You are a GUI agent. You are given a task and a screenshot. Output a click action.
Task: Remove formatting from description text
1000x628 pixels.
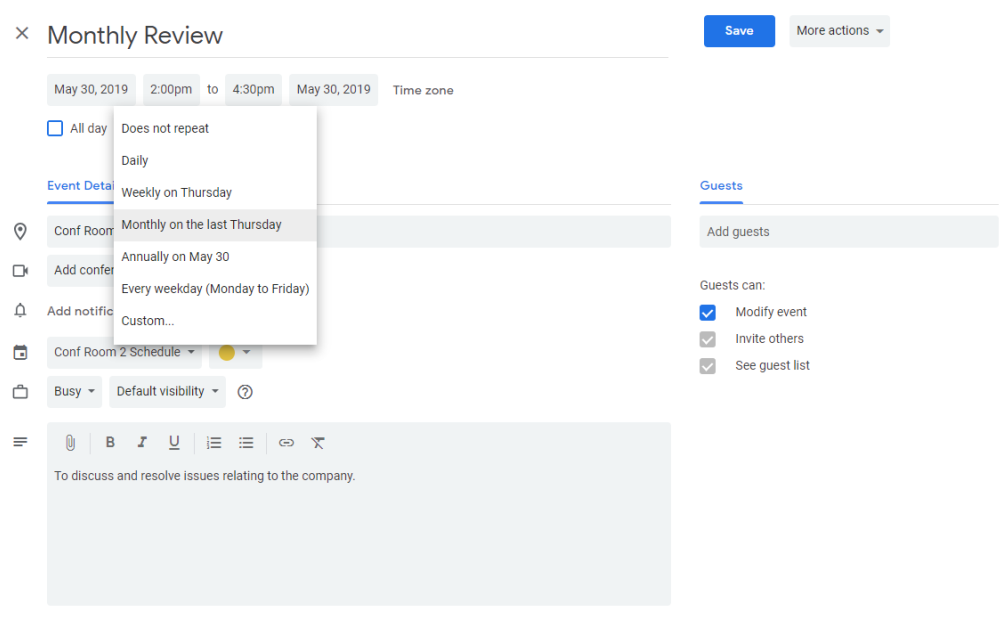point(318,442)
